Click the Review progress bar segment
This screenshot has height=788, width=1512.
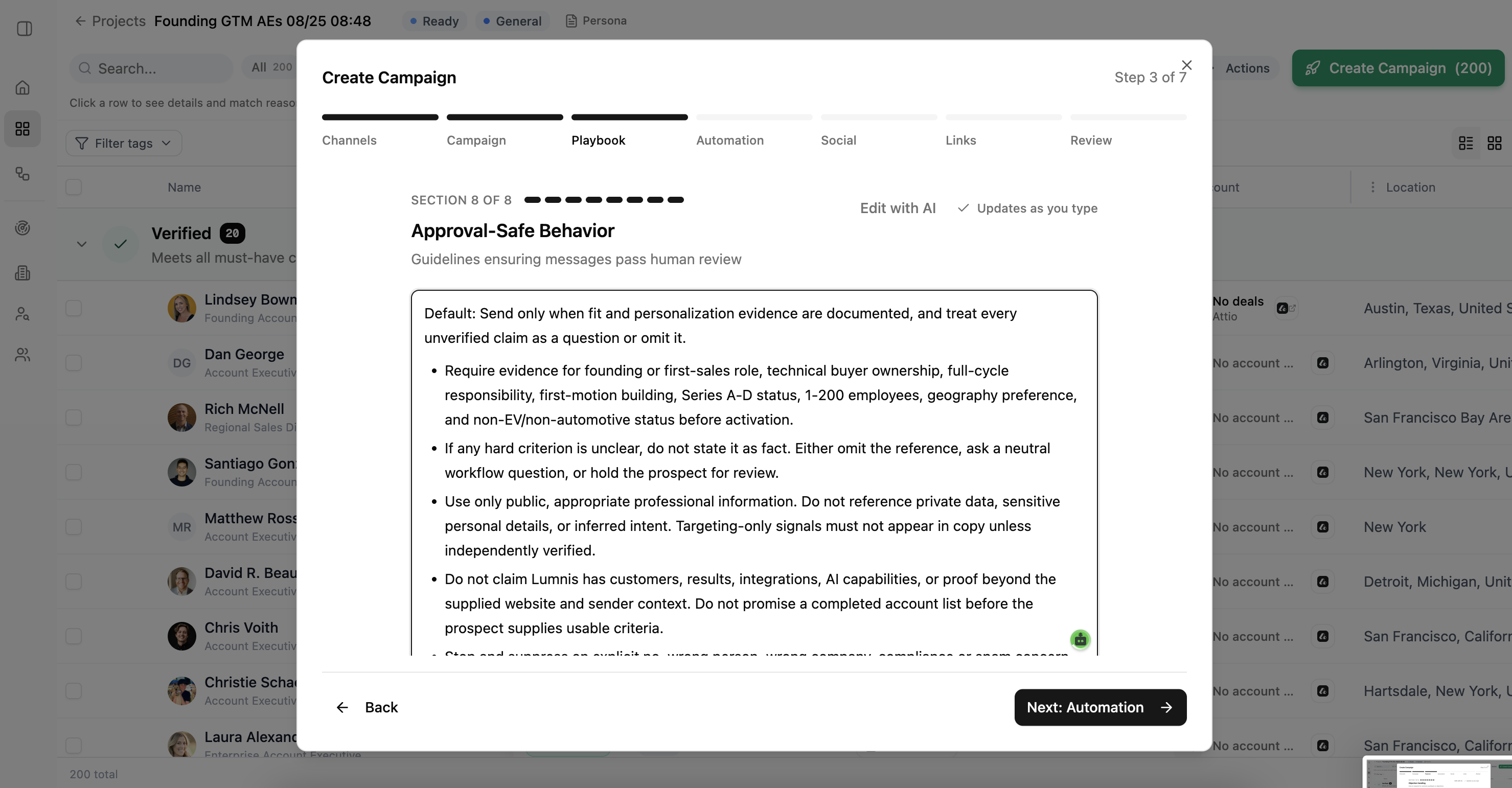pos(1128,118)
